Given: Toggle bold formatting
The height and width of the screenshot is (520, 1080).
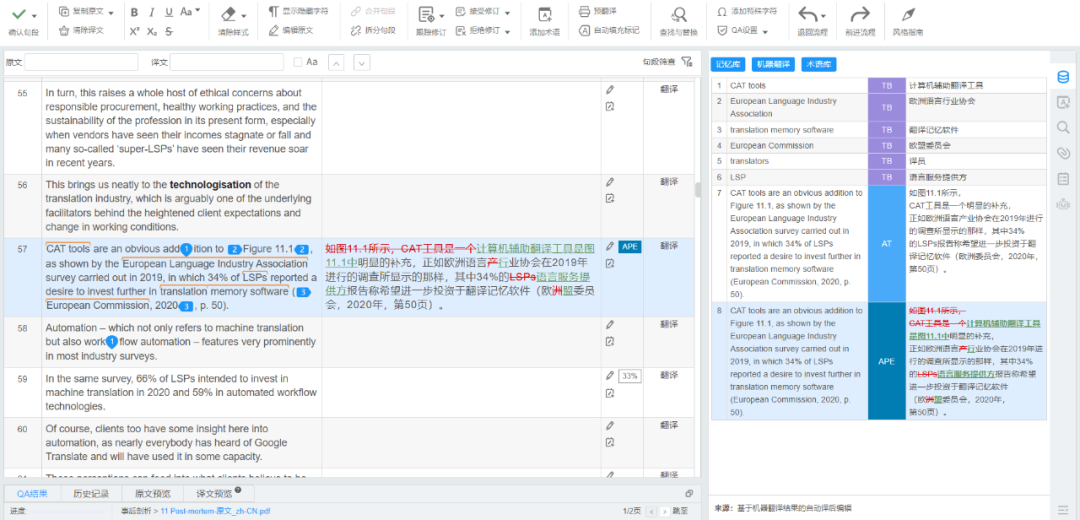Looking at the screenshot, I should click(134, 12).
